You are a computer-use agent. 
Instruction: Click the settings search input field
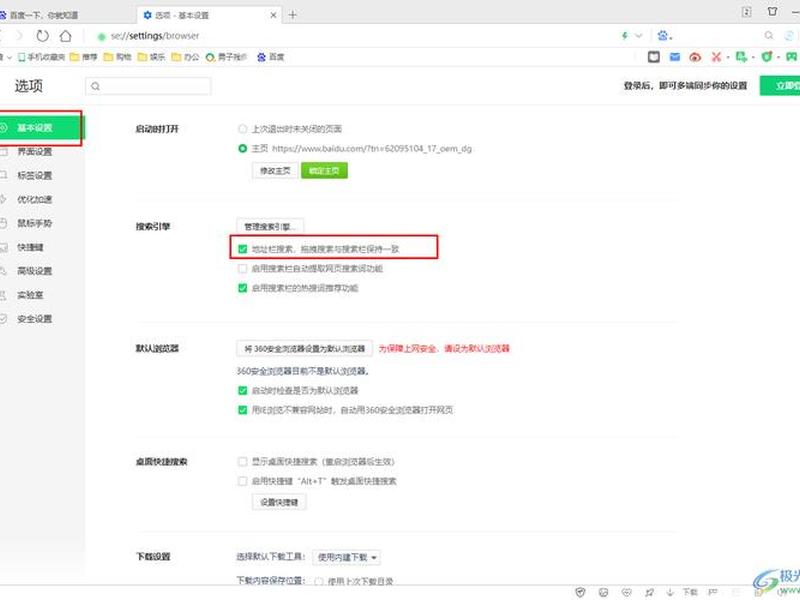[148, 86]
